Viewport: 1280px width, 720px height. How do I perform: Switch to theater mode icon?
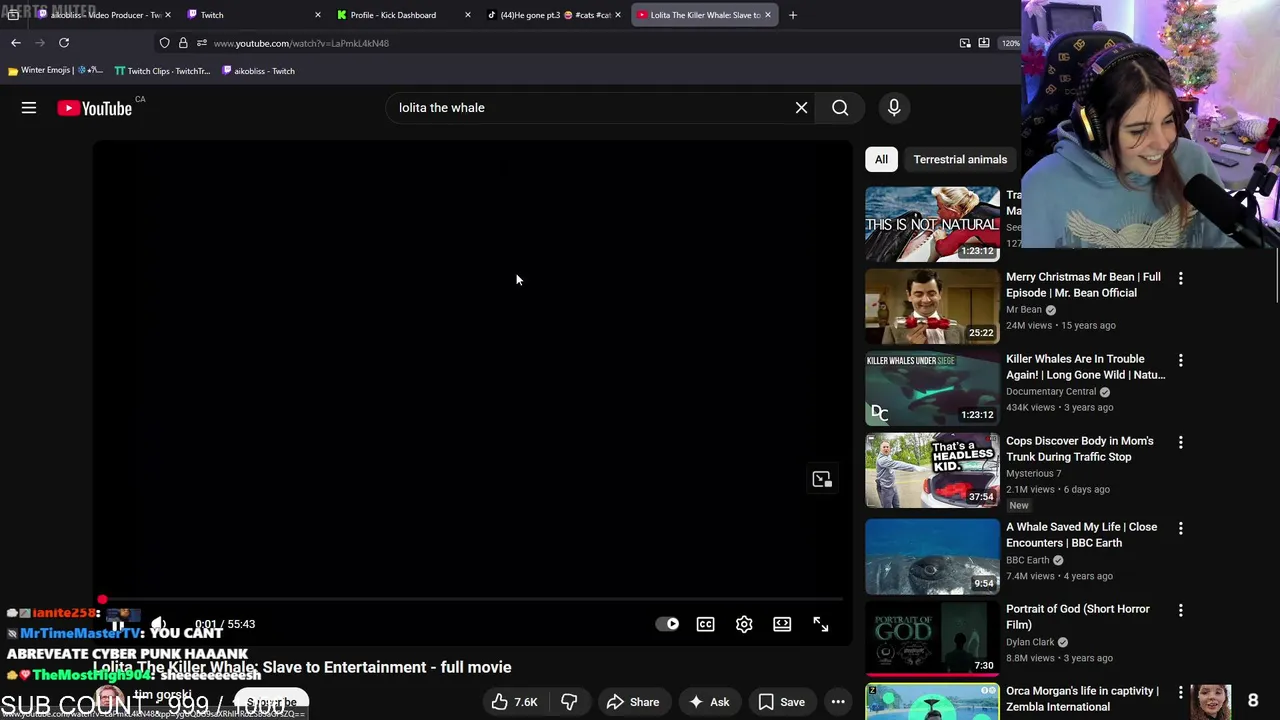(x=782, y=624)
